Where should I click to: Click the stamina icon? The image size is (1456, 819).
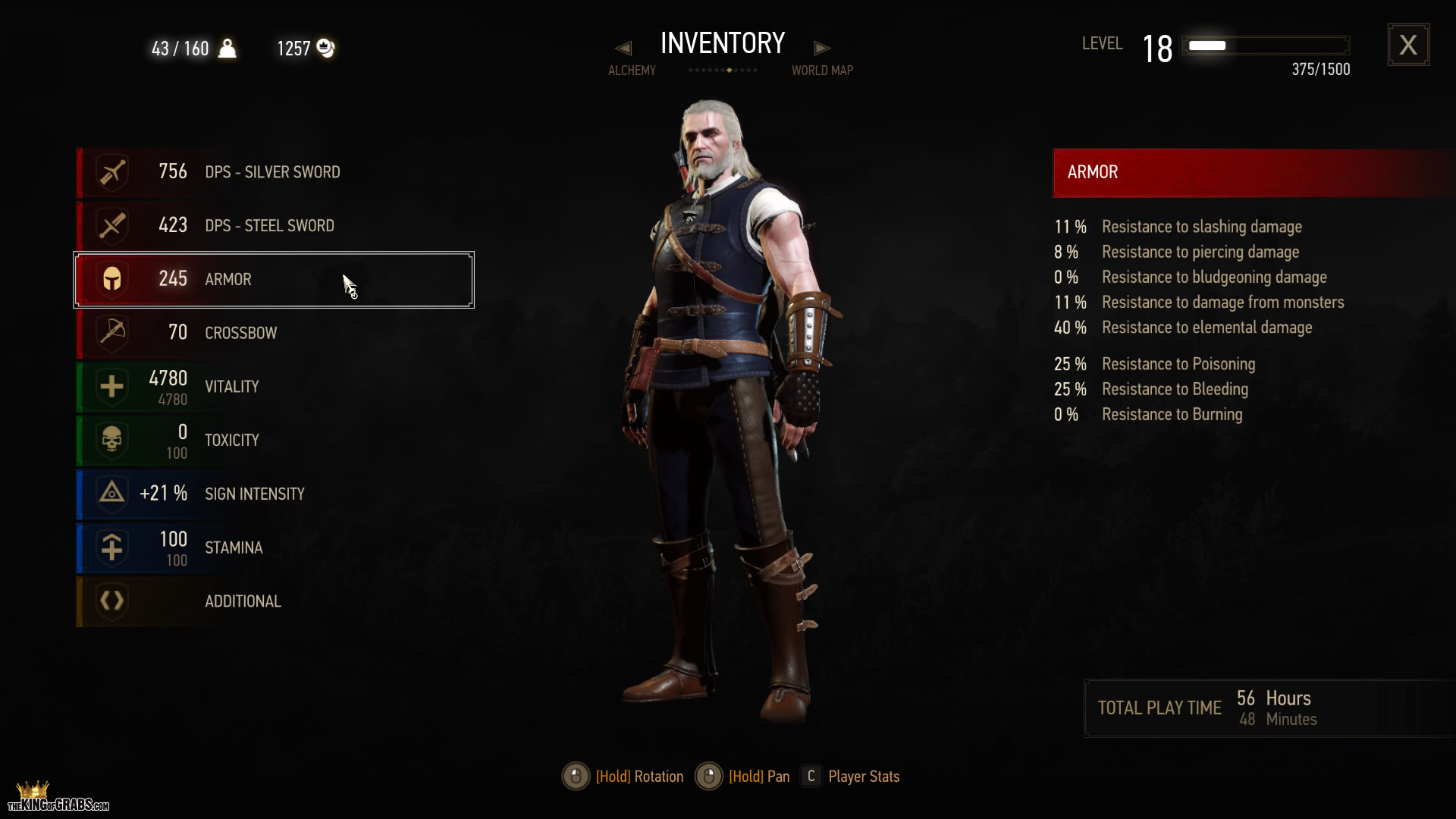coord(112,548)
